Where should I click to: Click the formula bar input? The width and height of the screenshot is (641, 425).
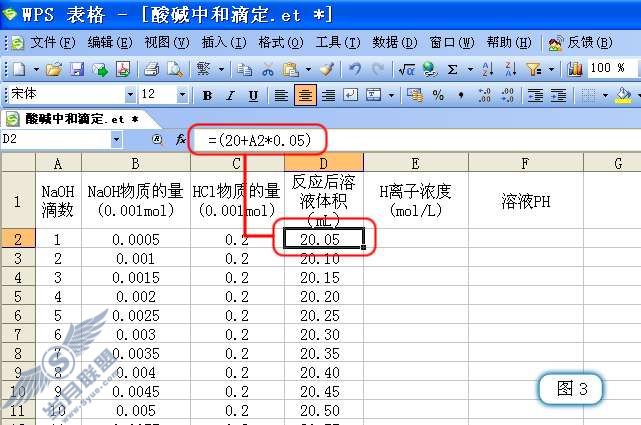tap(415, 140)
